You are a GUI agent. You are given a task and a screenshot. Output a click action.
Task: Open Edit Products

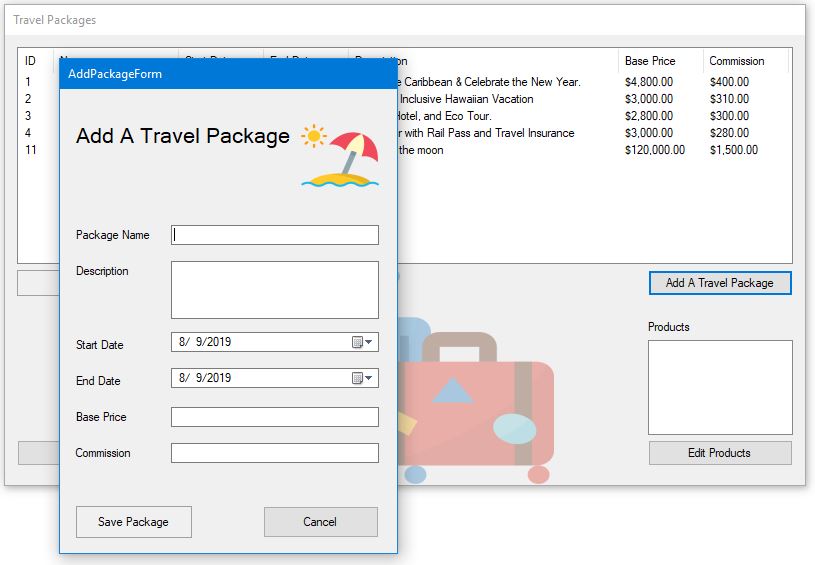[720, 453]
